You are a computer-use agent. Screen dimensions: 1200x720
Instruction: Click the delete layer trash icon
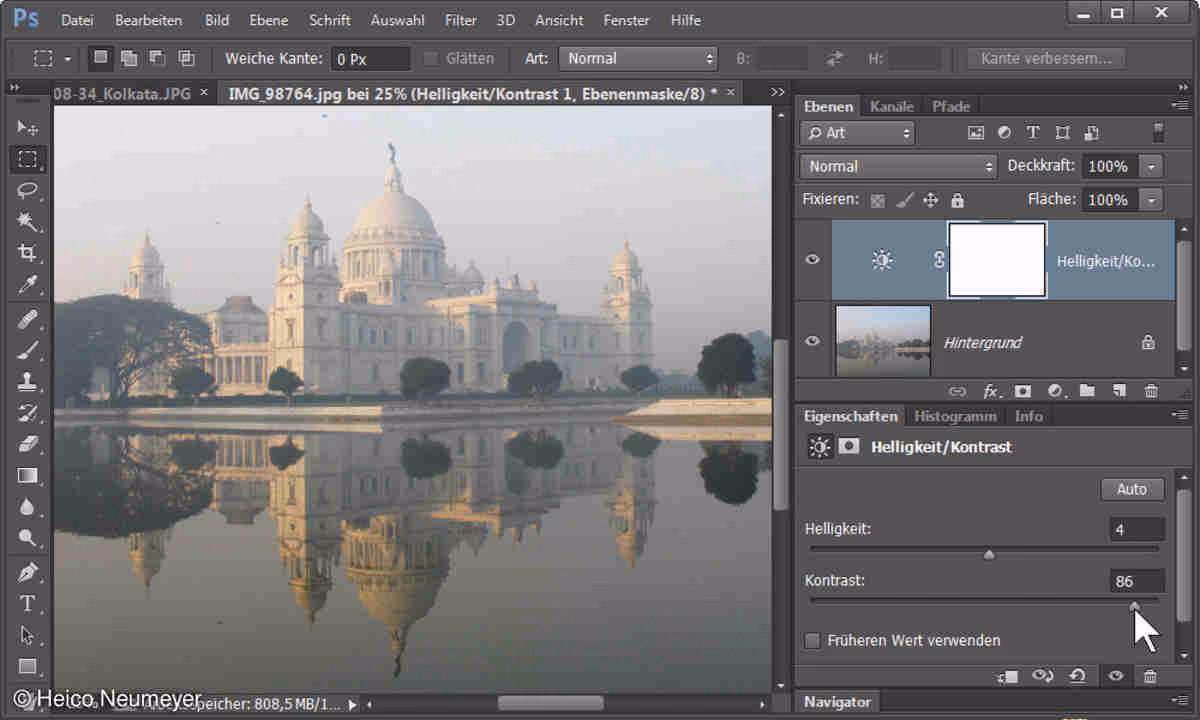point(1151,391)
